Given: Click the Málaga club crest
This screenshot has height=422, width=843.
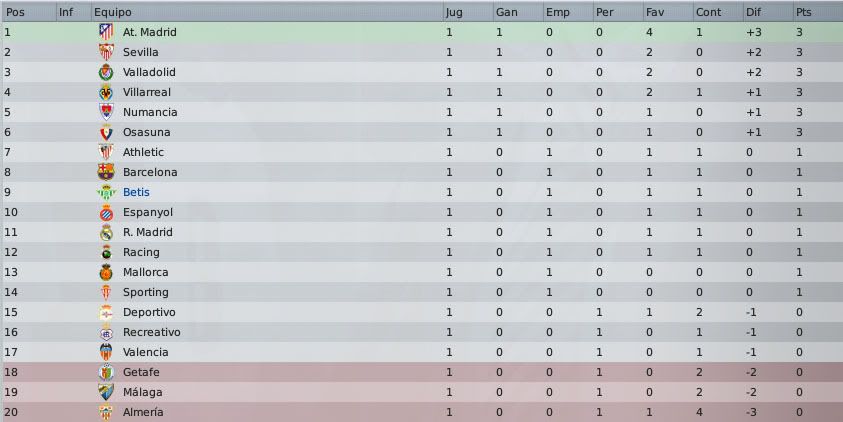Looking at the screenshot, I should point(106,392).
